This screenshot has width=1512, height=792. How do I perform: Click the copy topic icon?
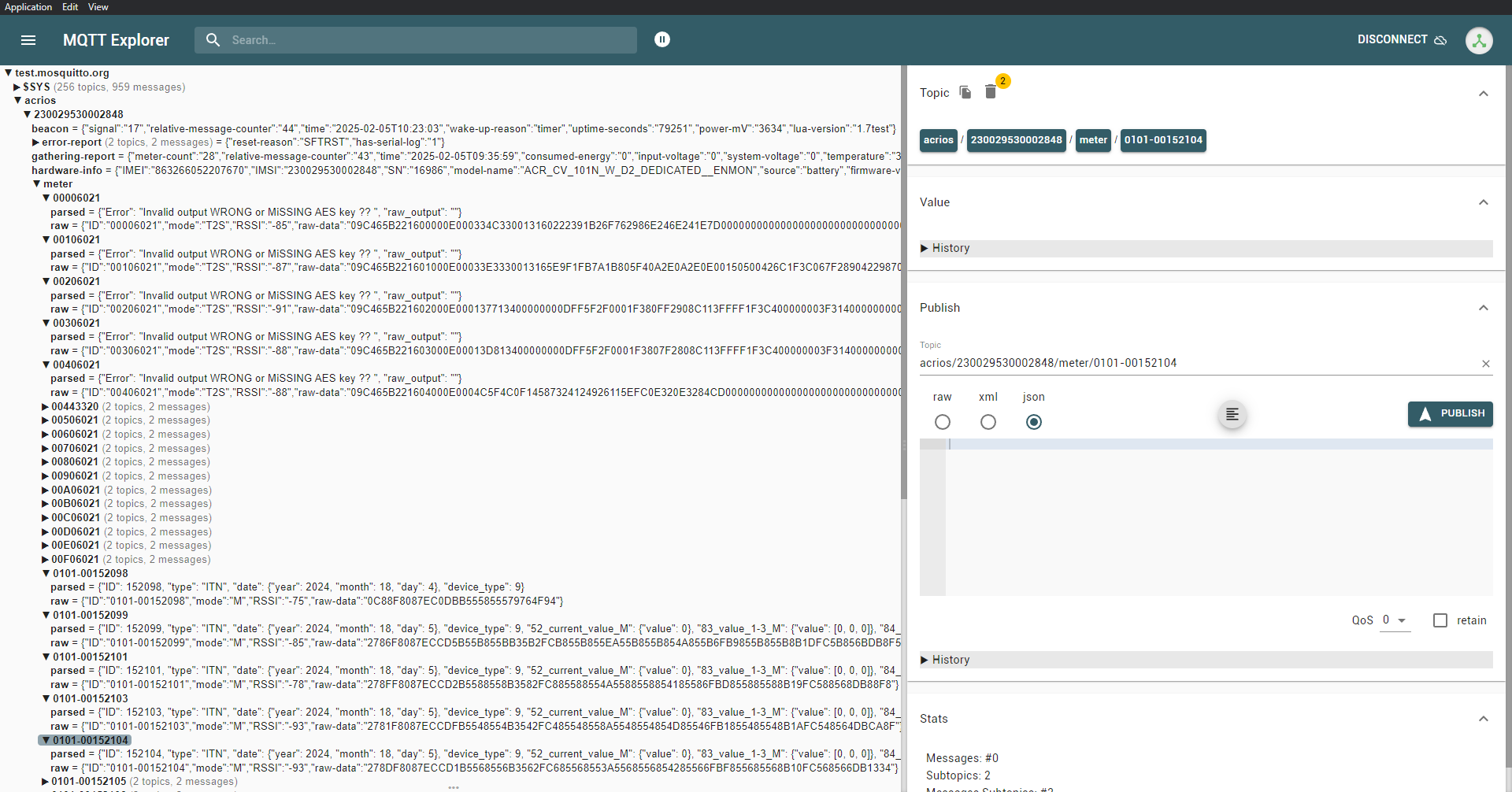click(965, 93)
